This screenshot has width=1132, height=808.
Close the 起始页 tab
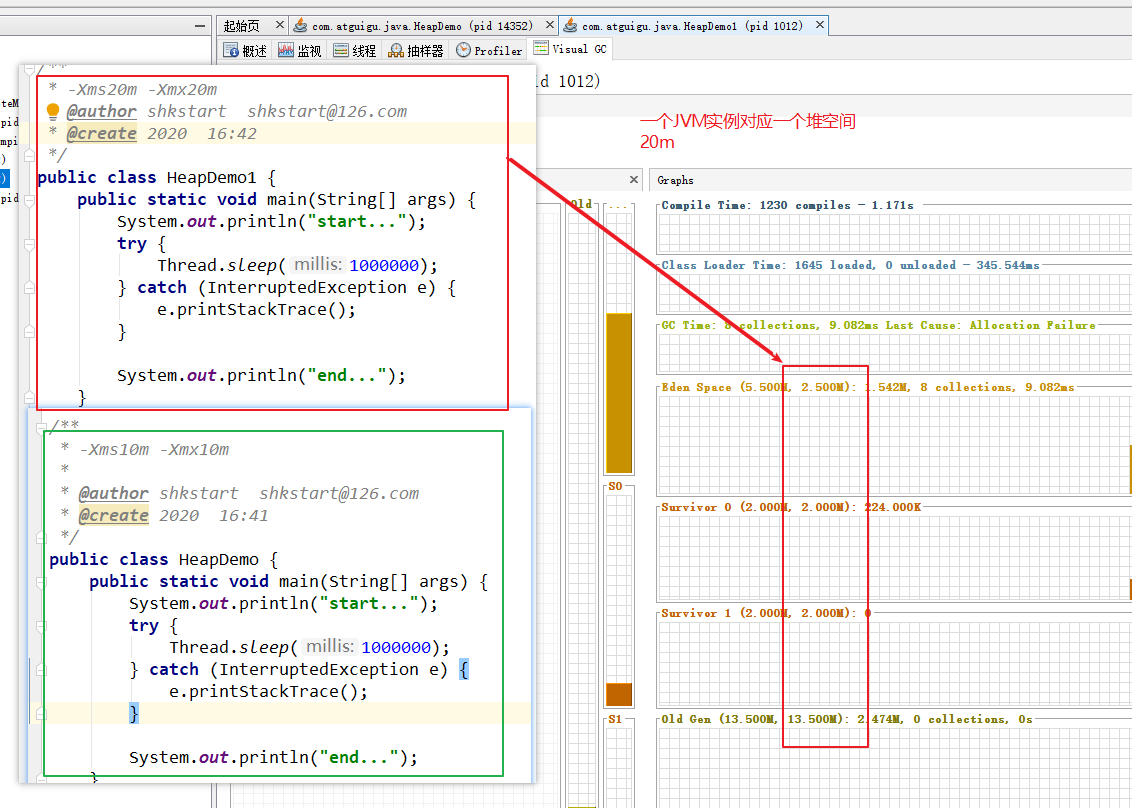[280, 25]
